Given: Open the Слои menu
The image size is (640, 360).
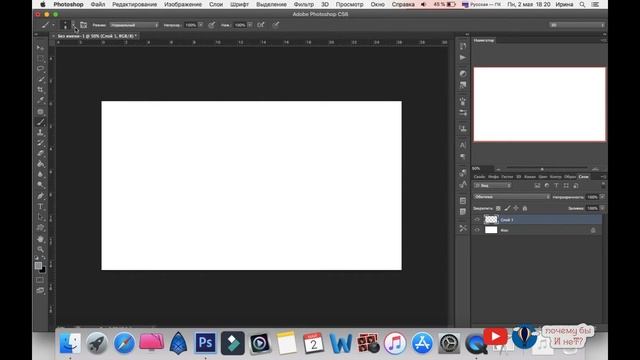Looking at the screenshot, I should coord(216,4).
